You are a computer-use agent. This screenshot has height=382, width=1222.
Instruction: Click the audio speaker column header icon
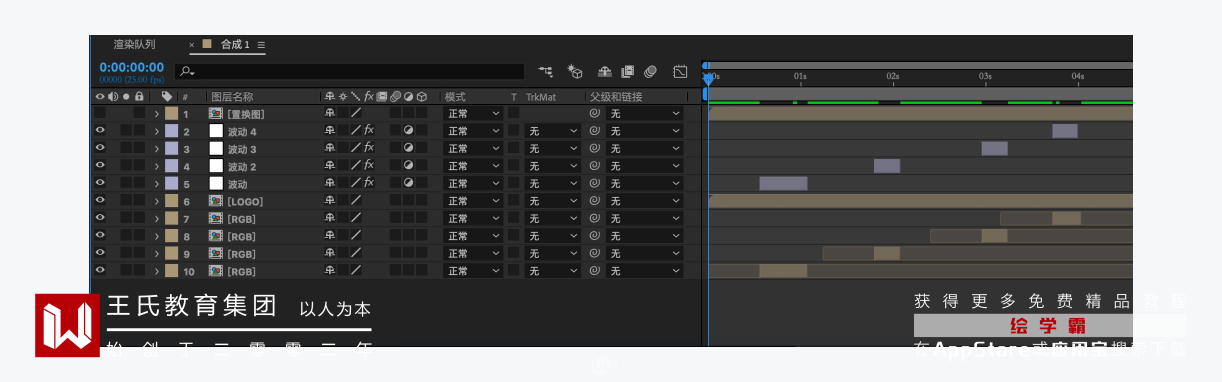click(113, 97)
